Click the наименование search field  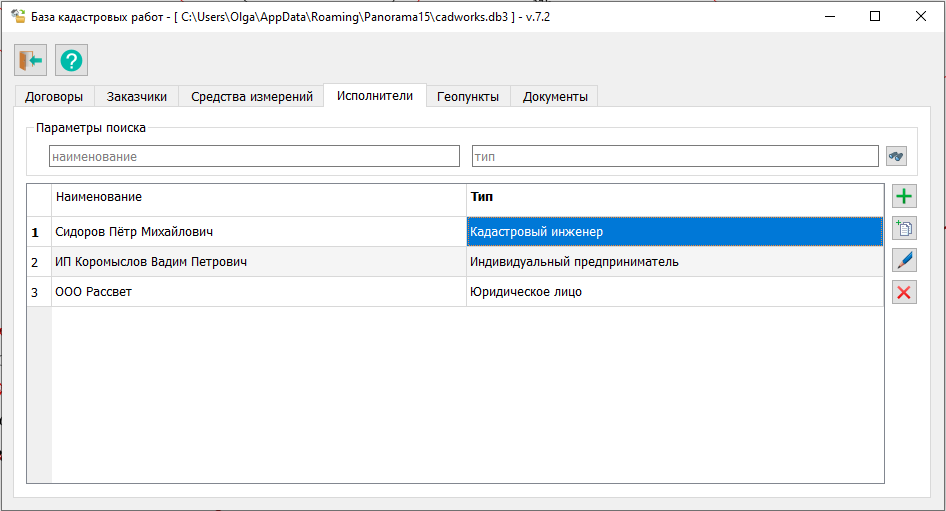(254, 157)
